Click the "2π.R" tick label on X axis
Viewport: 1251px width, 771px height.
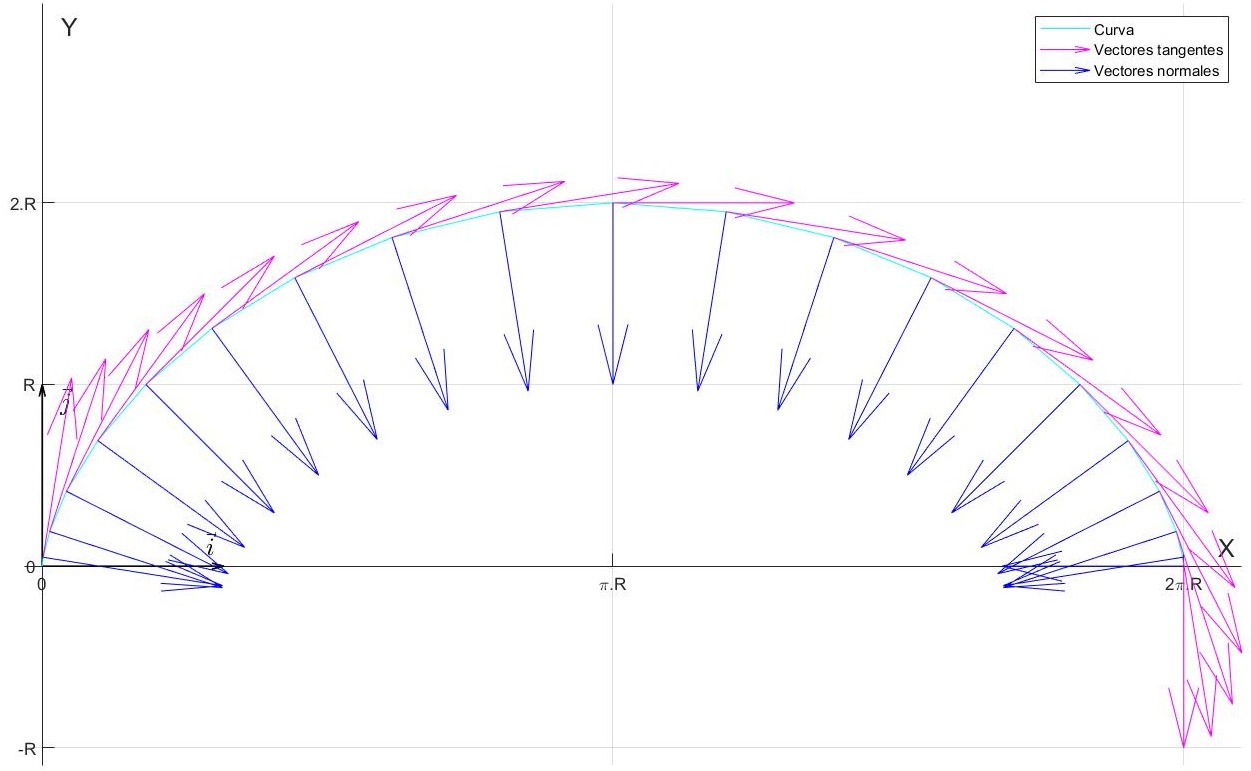point(1183,585)
